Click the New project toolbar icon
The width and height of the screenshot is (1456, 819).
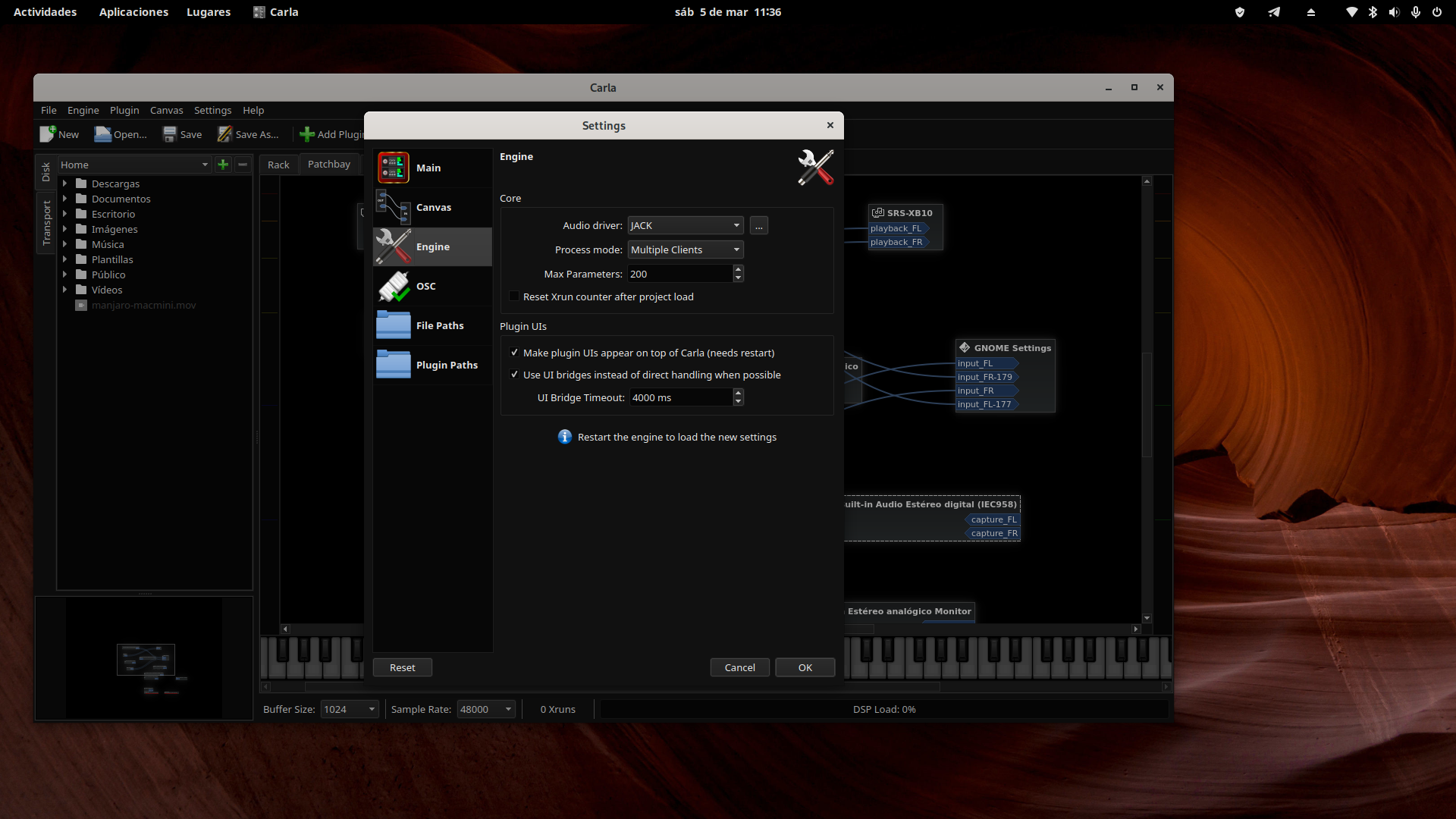(x=48, y=134)
